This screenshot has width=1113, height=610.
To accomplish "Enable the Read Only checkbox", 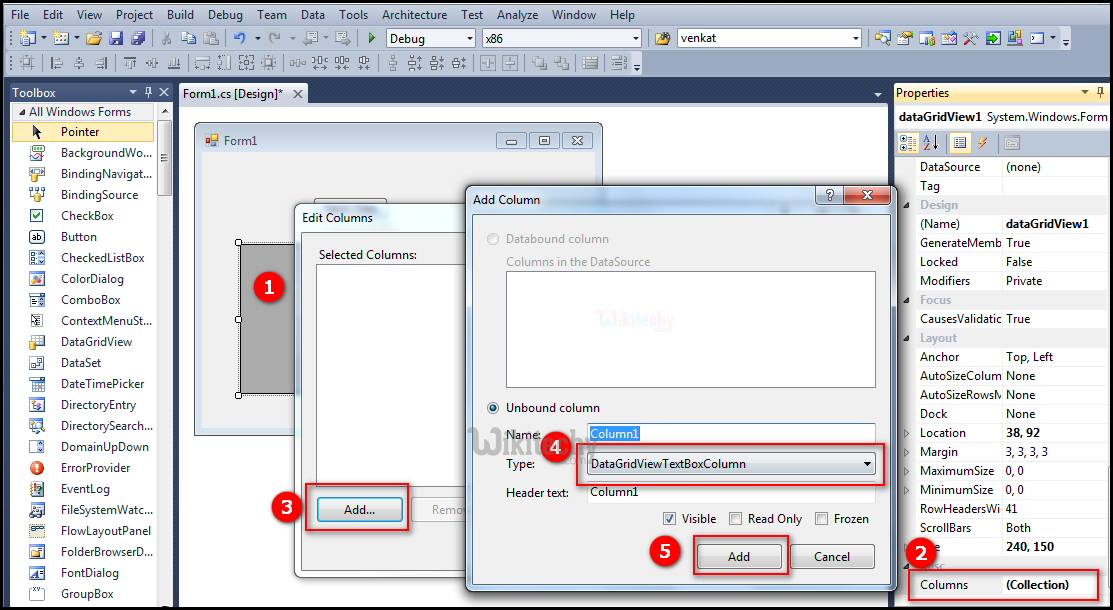I will point(735,519).
